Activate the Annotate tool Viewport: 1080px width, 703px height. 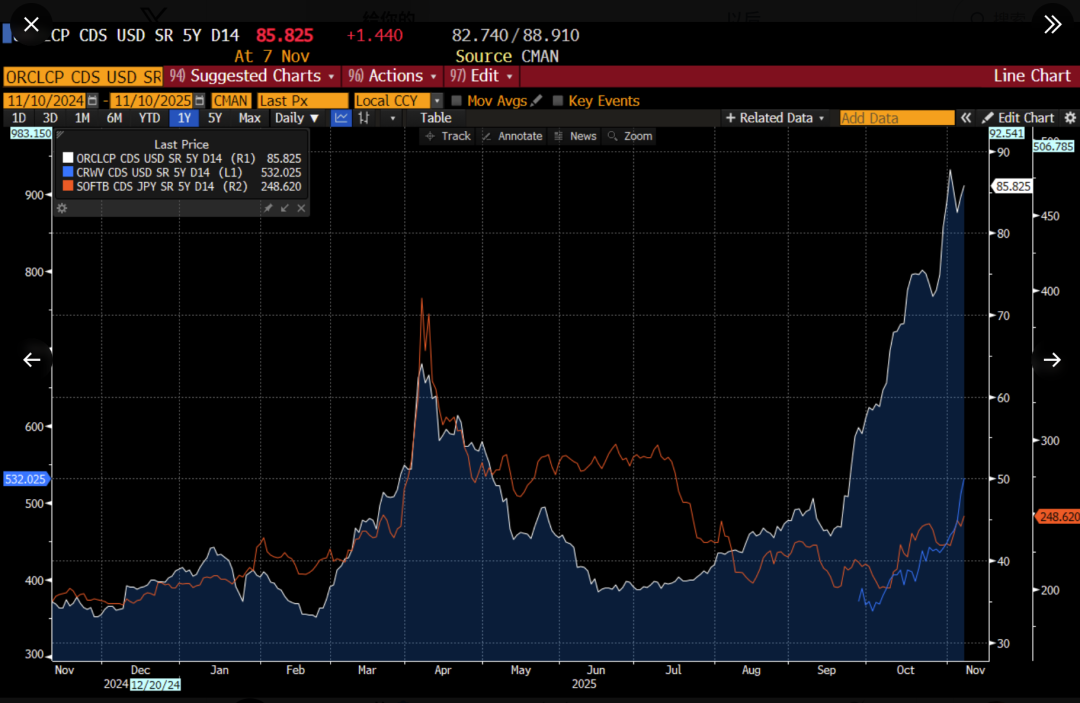pos(512,136)
